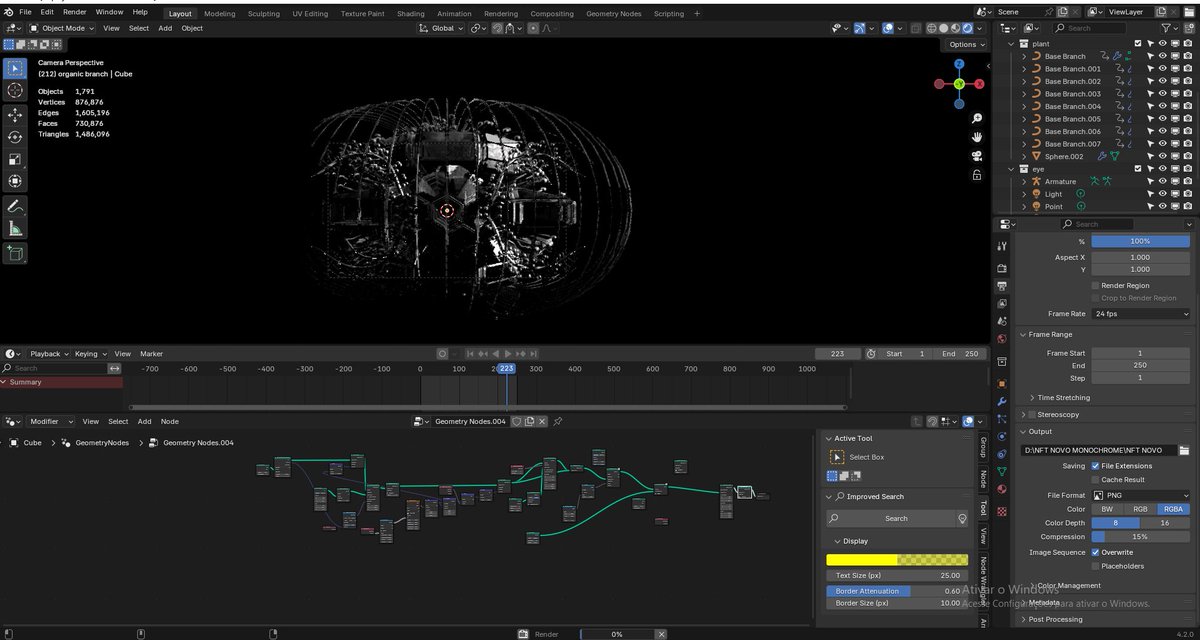The height and width of the screenshot is (640, 1200).
Task: Select the Move tool
Action: click(x=15, y=115)
